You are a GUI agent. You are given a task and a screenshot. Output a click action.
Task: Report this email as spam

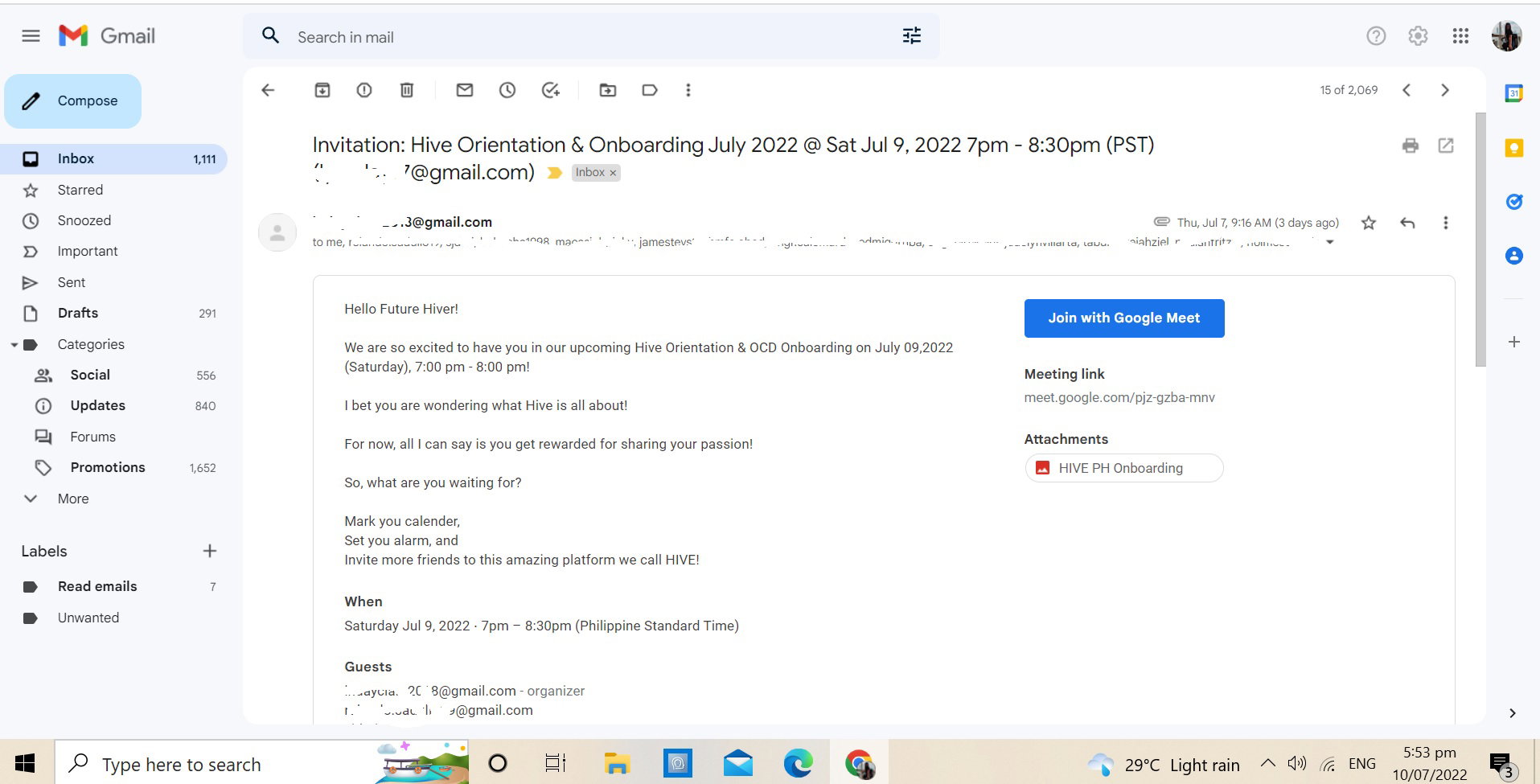coord(364,90)
